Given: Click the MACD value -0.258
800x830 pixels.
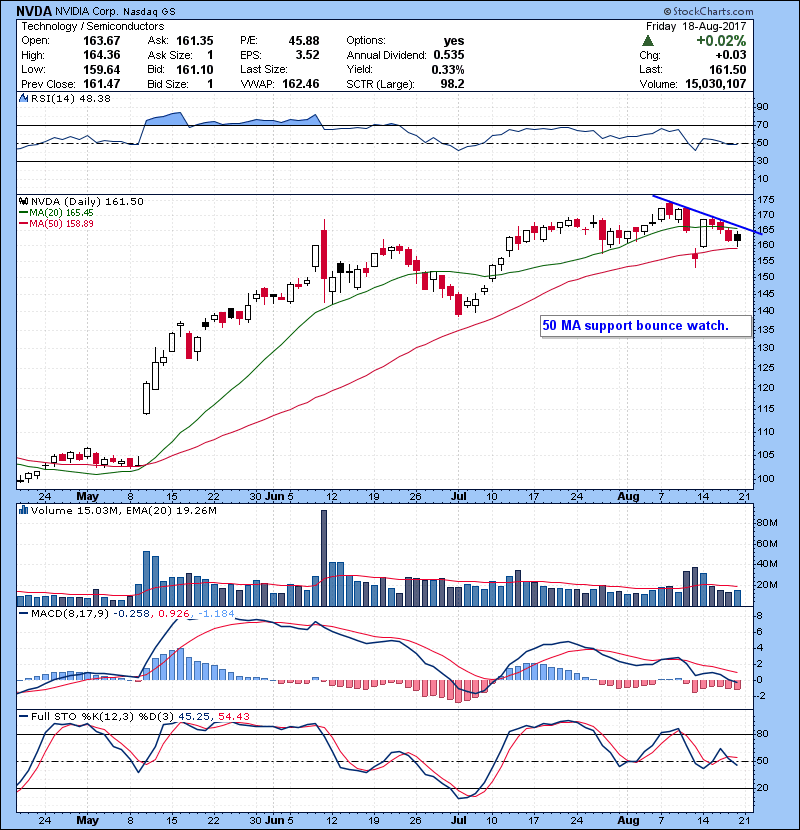Looking at the screenshot, I should (x=132, y=614).
